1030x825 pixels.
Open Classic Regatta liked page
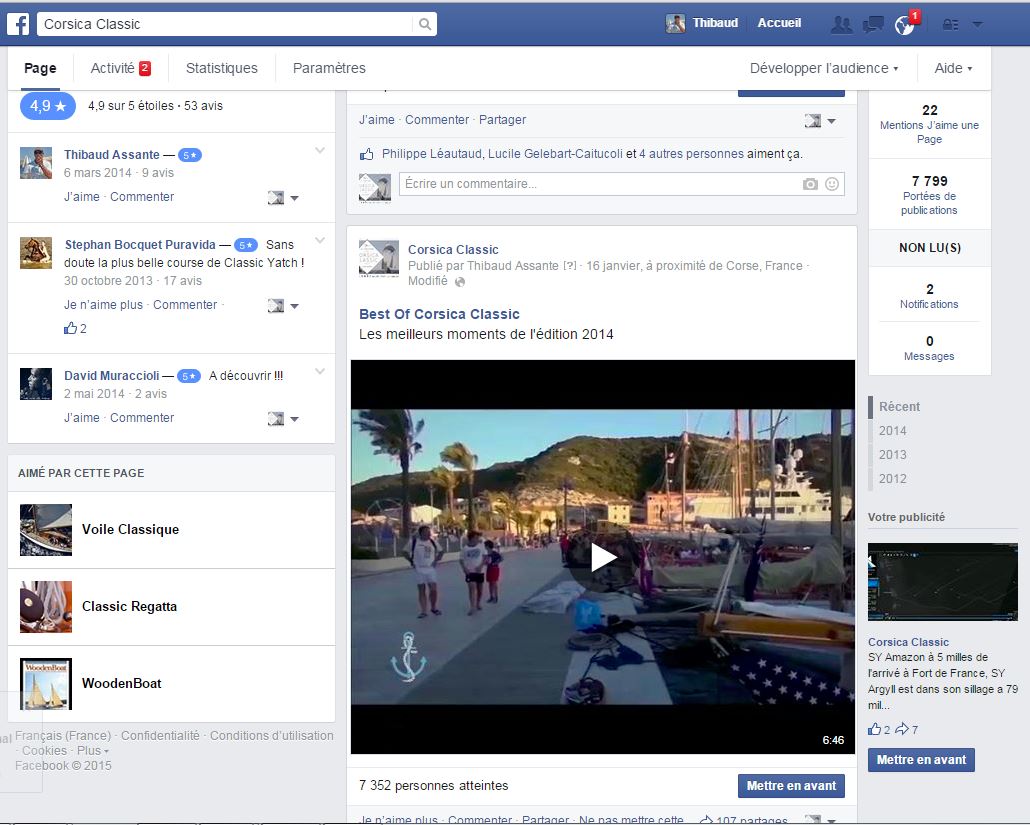coord(129,606)
